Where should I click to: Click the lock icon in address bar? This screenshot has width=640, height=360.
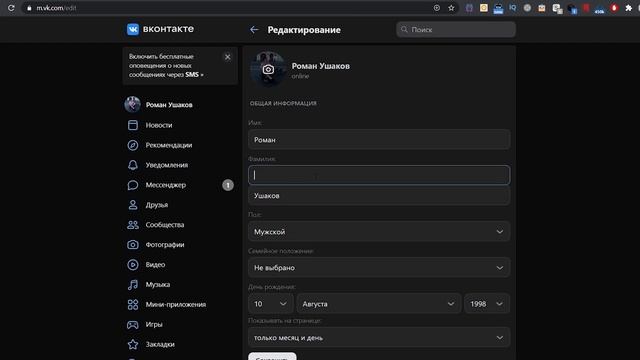[x=29, y=8]
